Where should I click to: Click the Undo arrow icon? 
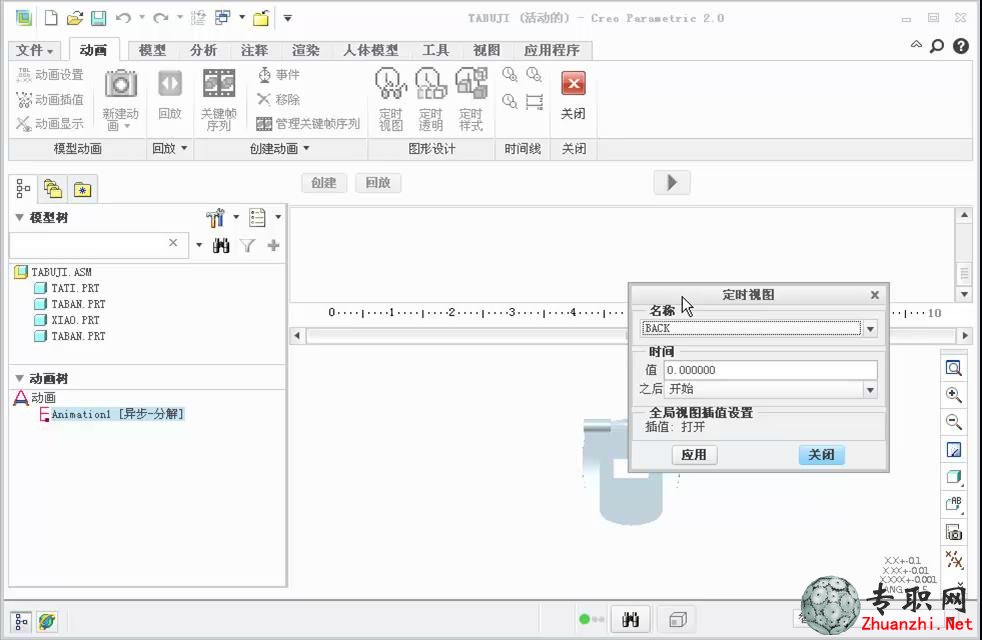click(x=123, y=18)
